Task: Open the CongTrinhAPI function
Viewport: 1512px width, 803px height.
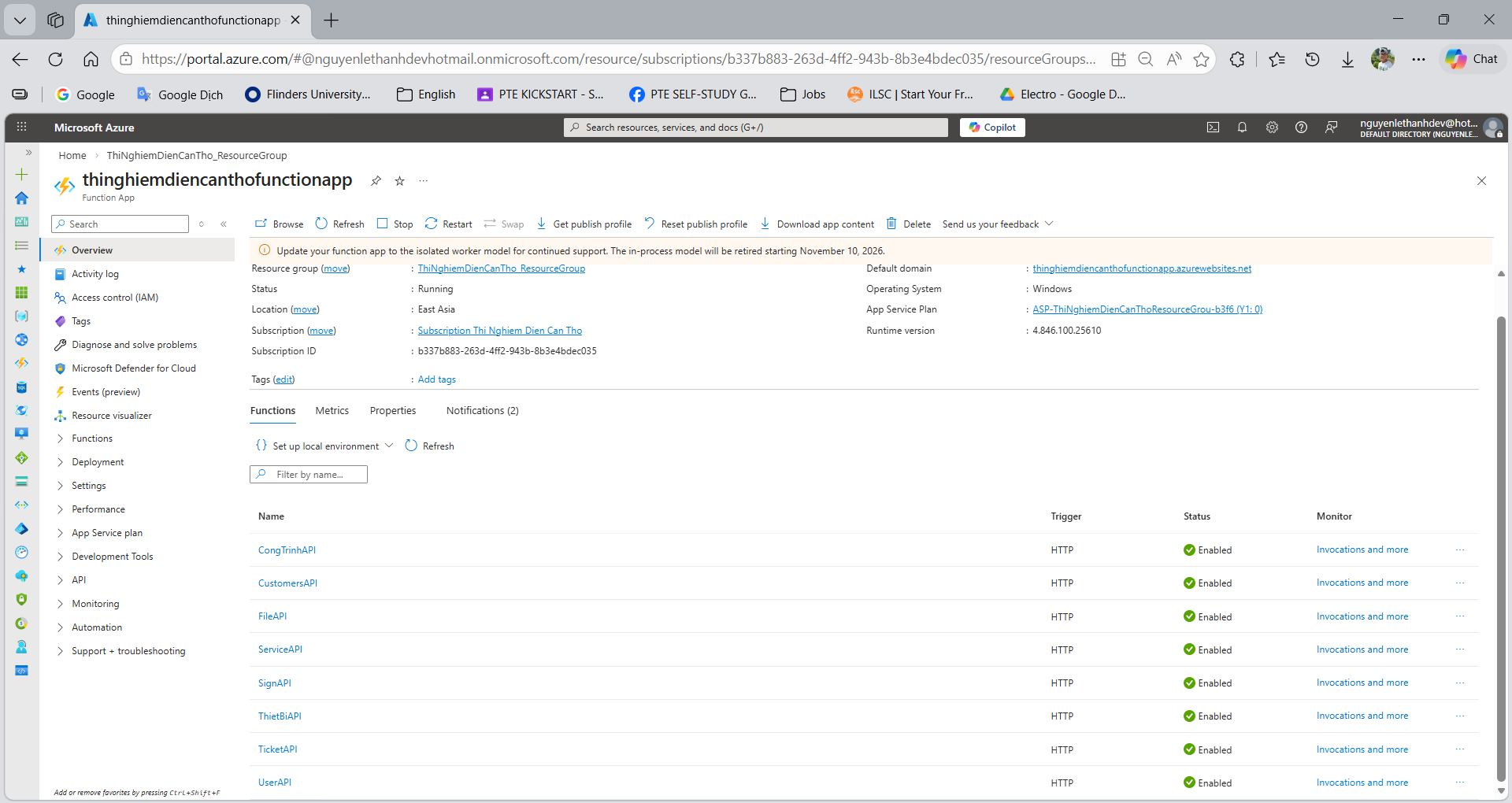Action: pyautogui.click(x=287, y=550)
